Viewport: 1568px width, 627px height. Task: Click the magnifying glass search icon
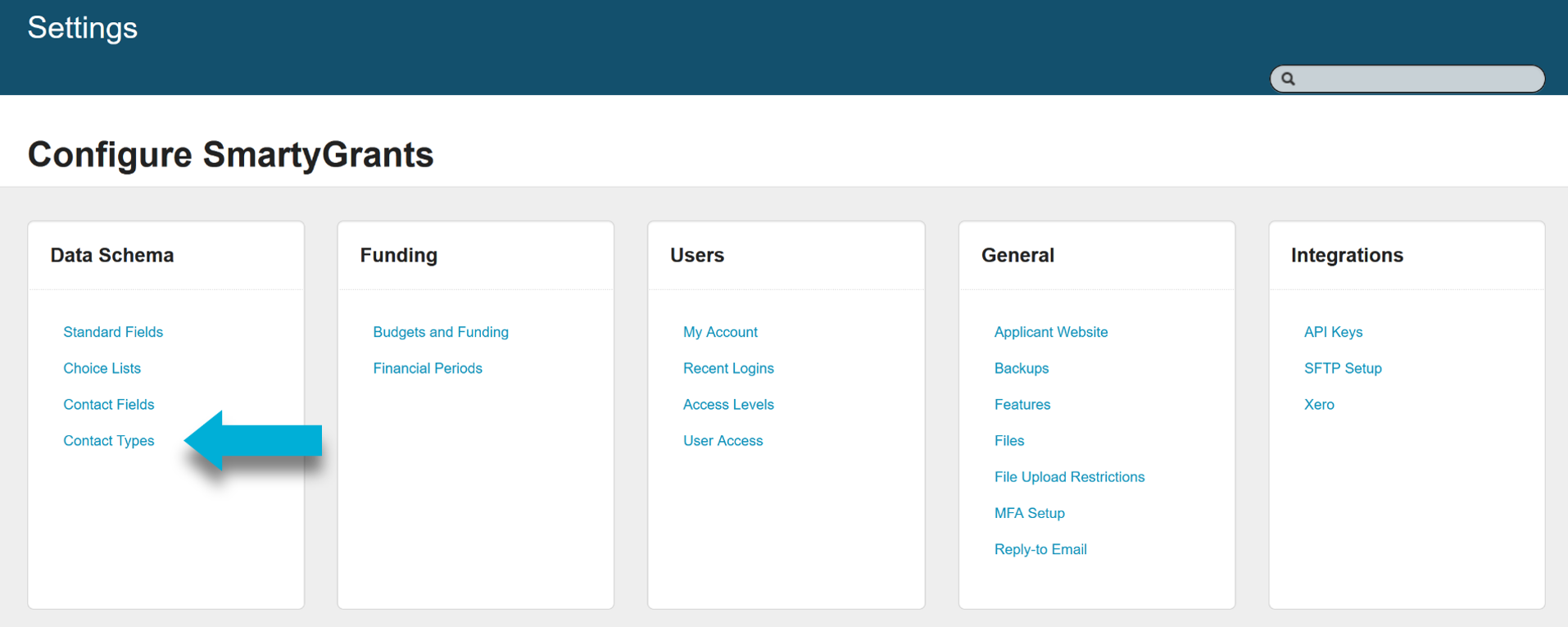tap(1288, 79)
